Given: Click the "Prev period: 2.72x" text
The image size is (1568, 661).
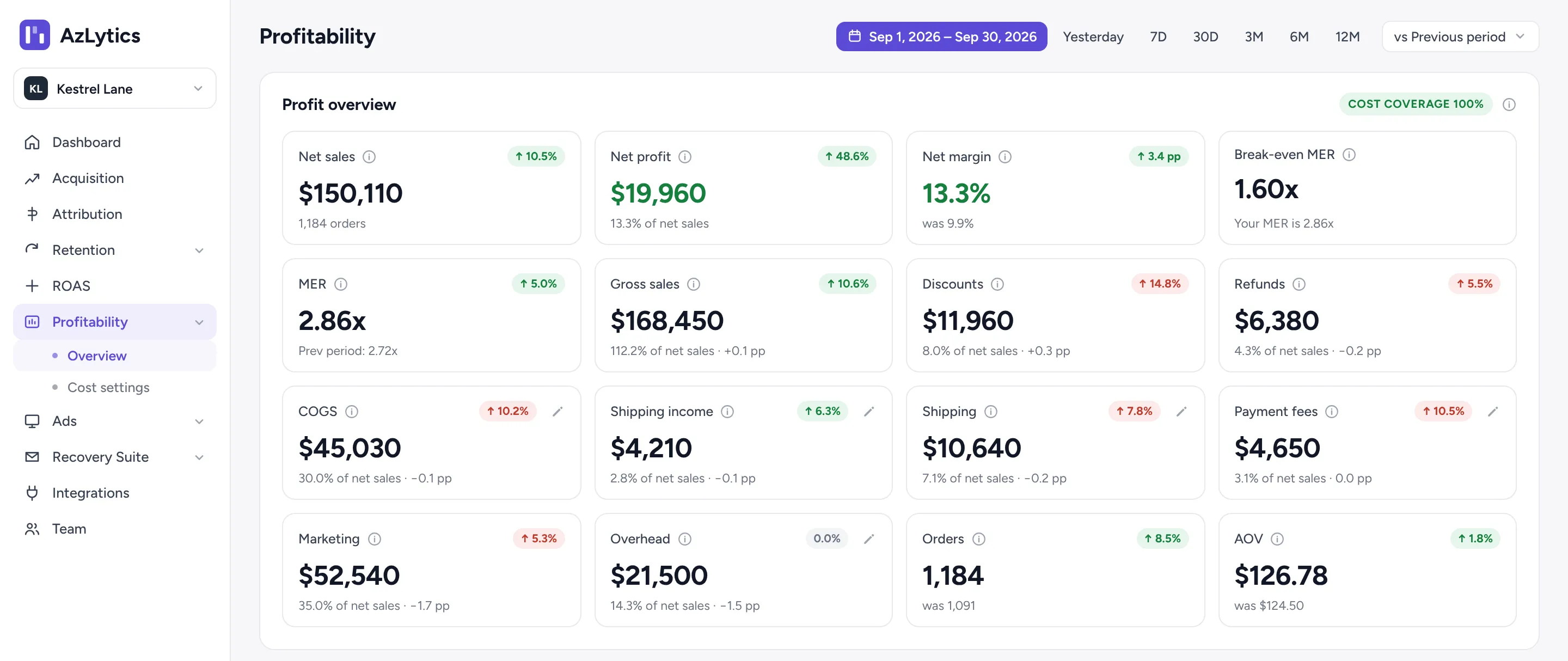Looking at the screenshot, I should tap(347, 351).
